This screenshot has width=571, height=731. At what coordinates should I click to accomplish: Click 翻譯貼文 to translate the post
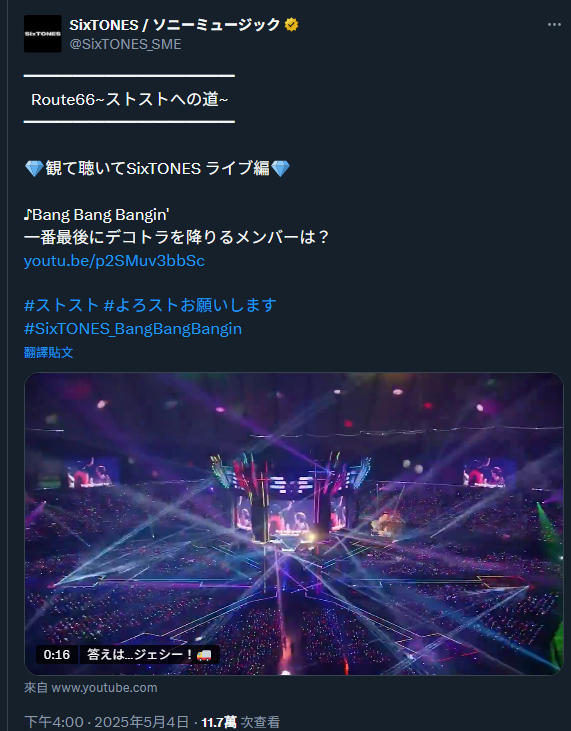[x=48, y=352]
